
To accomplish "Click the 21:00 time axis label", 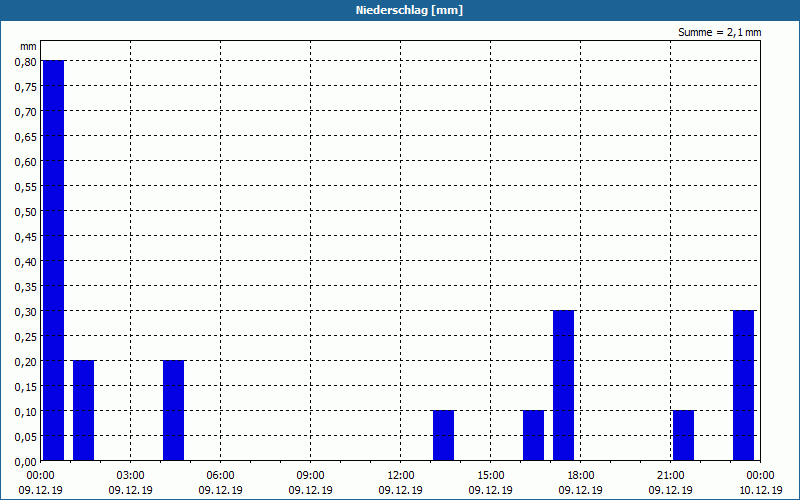I will [670, 475].
